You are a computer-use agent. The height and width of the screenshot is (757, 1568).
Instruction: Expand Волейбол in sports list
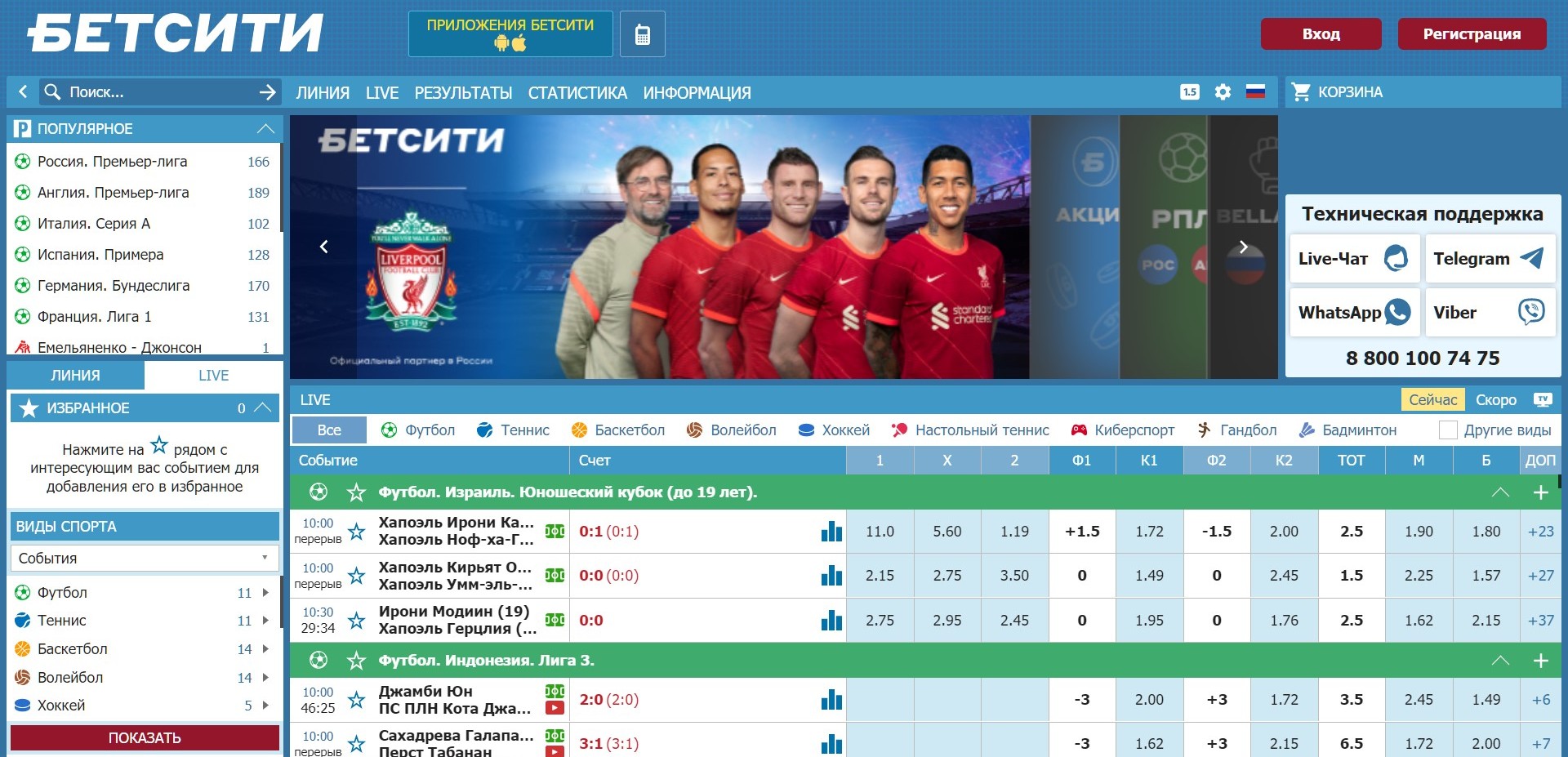click(265, 678)
